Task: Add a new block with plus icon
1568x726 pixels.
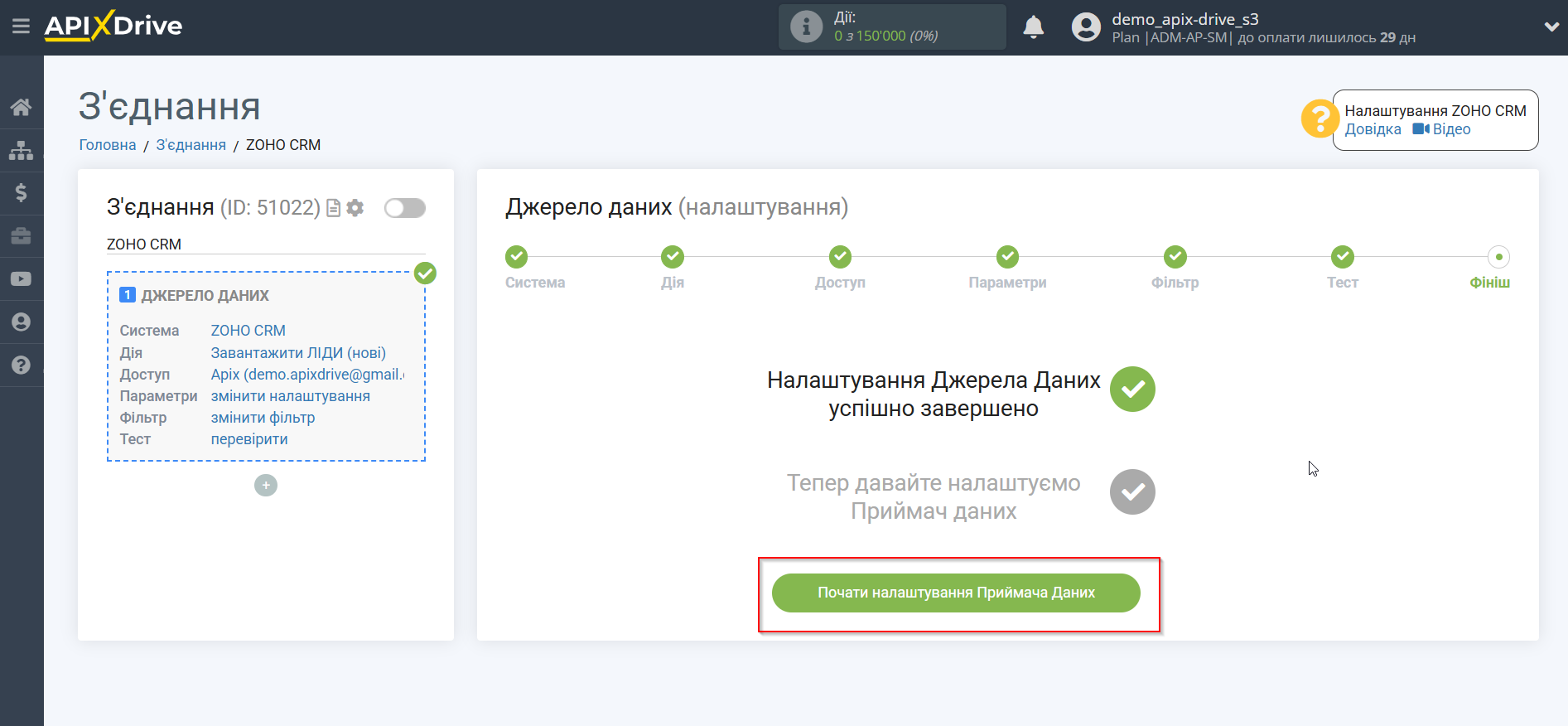Action: pyautogui.click(x=266, y=485)
